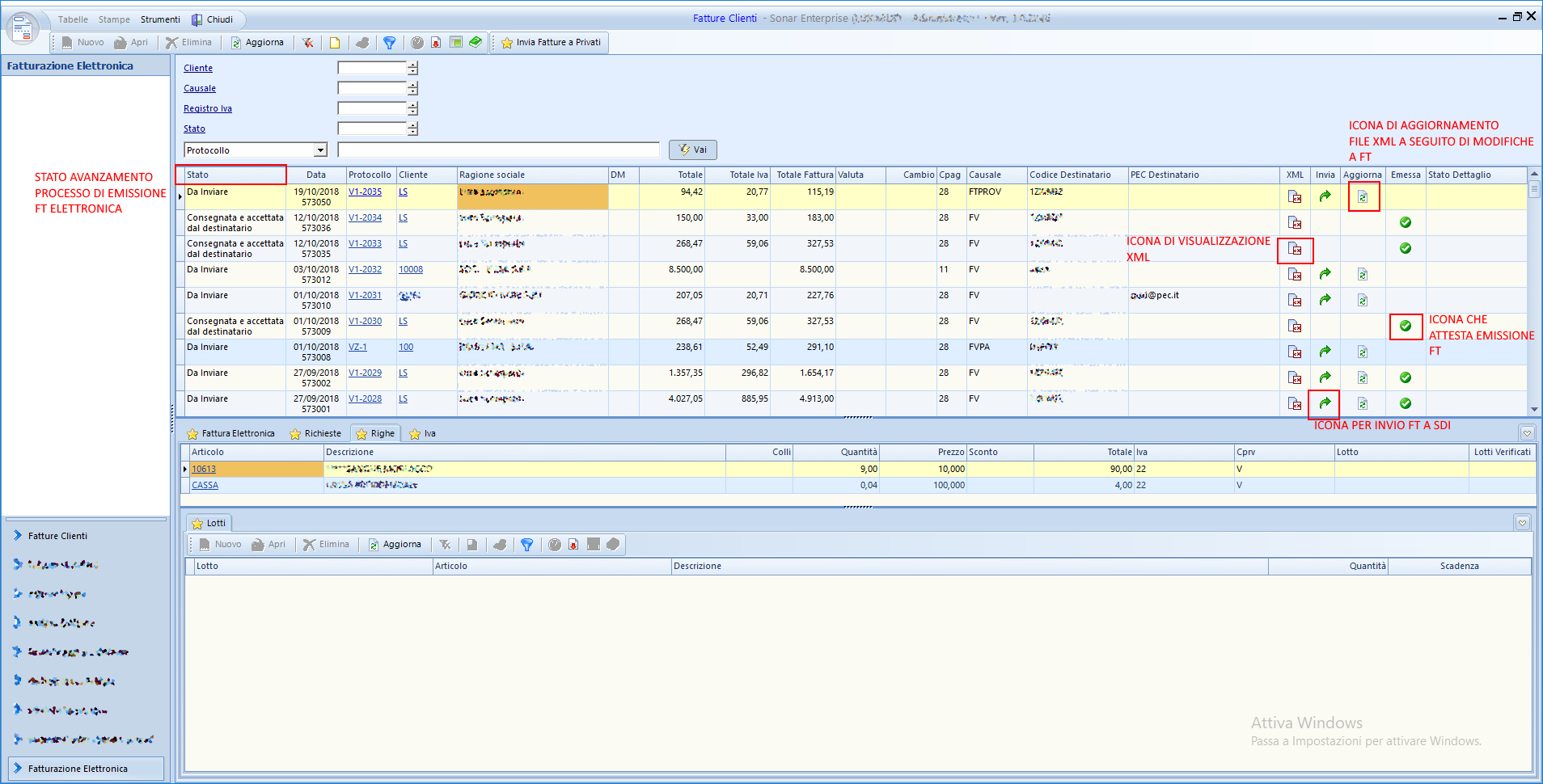The image size is (1543, 784).
Task: Click Invia Fatture a Privati button
Action: pyautogui.click(x=551, y=43)
